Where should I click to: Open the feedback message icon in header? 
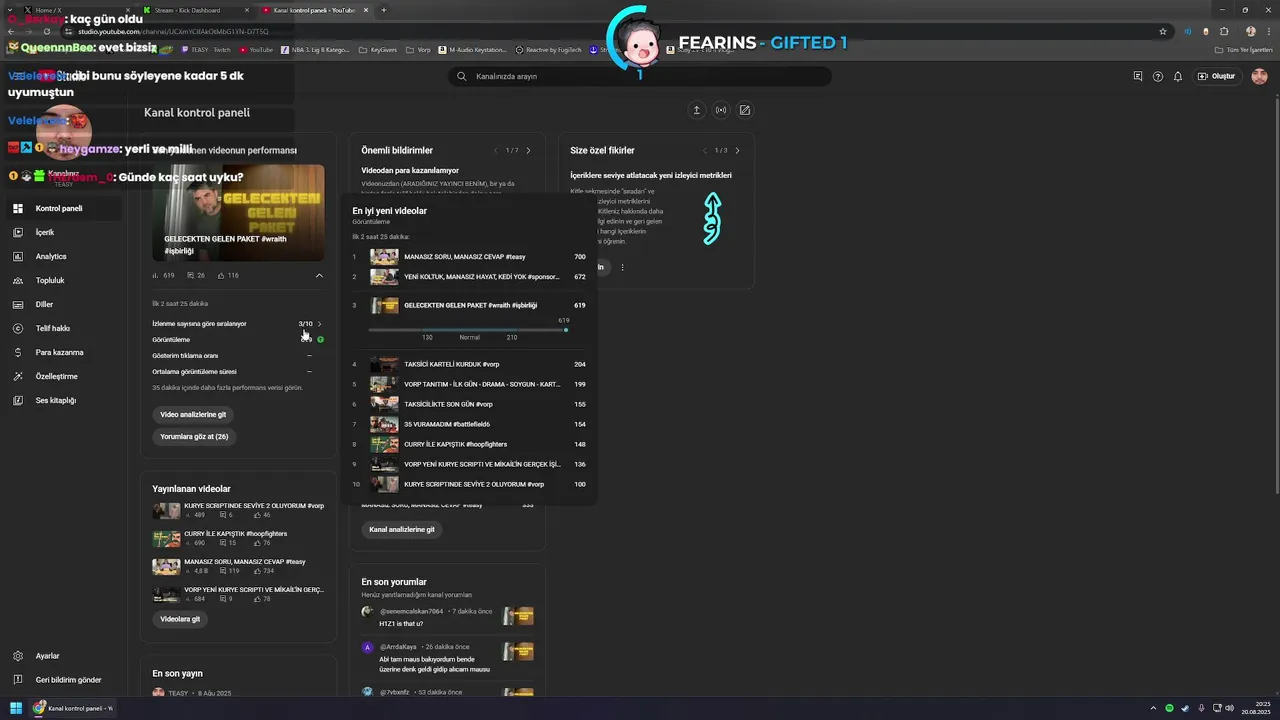click(x=1138, y=76)
